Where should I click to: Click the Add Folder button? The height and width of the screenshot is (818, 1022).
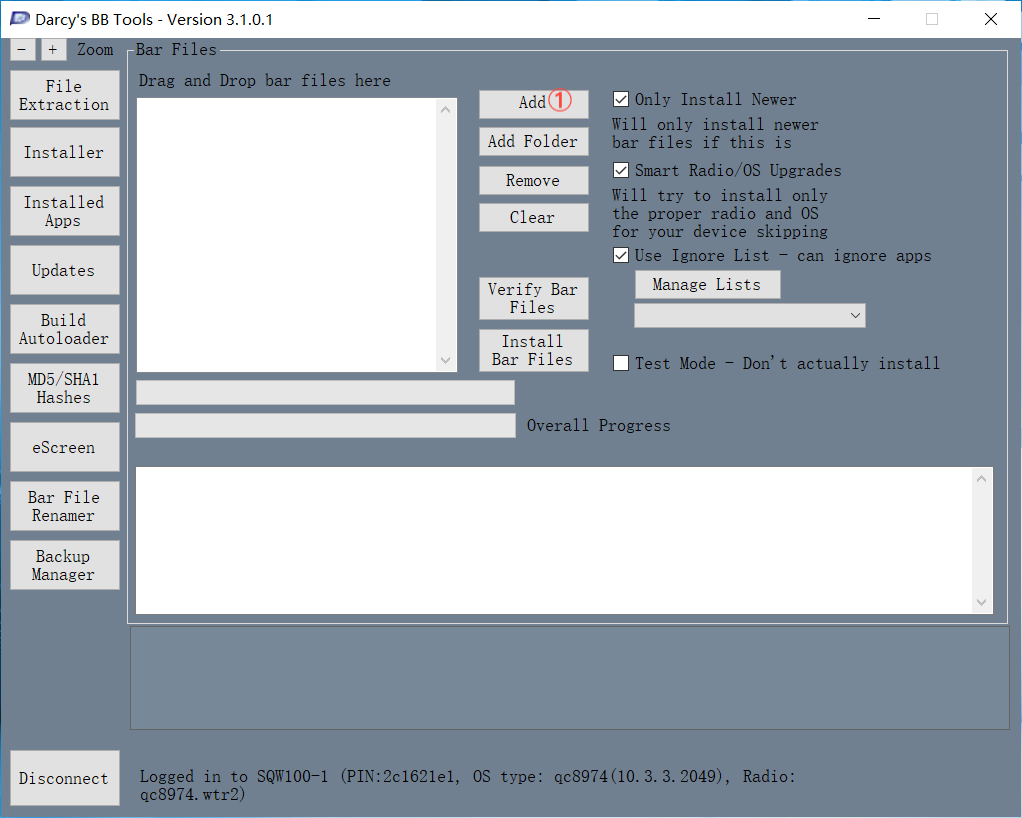(533, 141)
